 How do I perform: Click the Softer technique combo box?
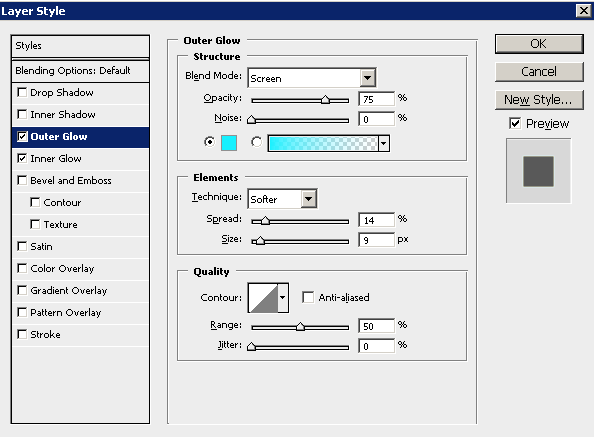click(x=283, y=199)
